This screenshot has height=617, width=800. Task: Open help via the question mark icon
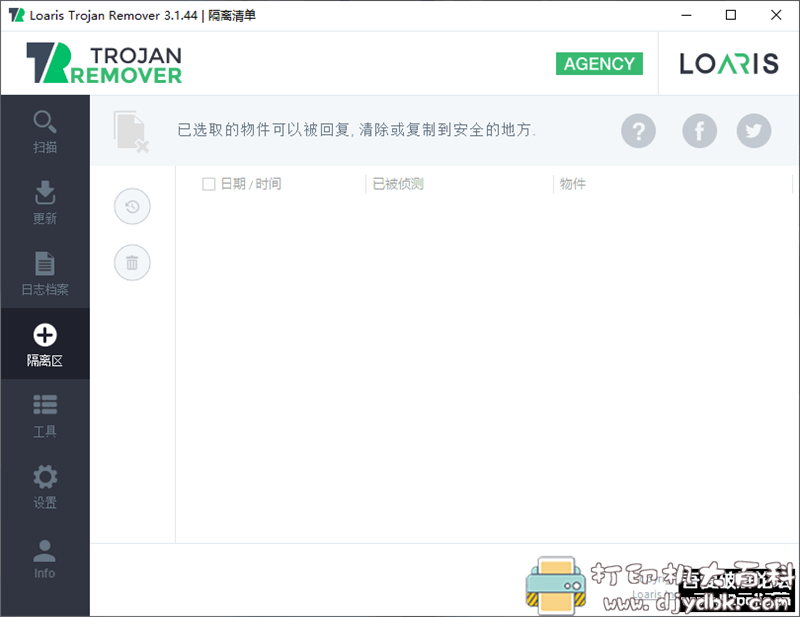[638, 131]
